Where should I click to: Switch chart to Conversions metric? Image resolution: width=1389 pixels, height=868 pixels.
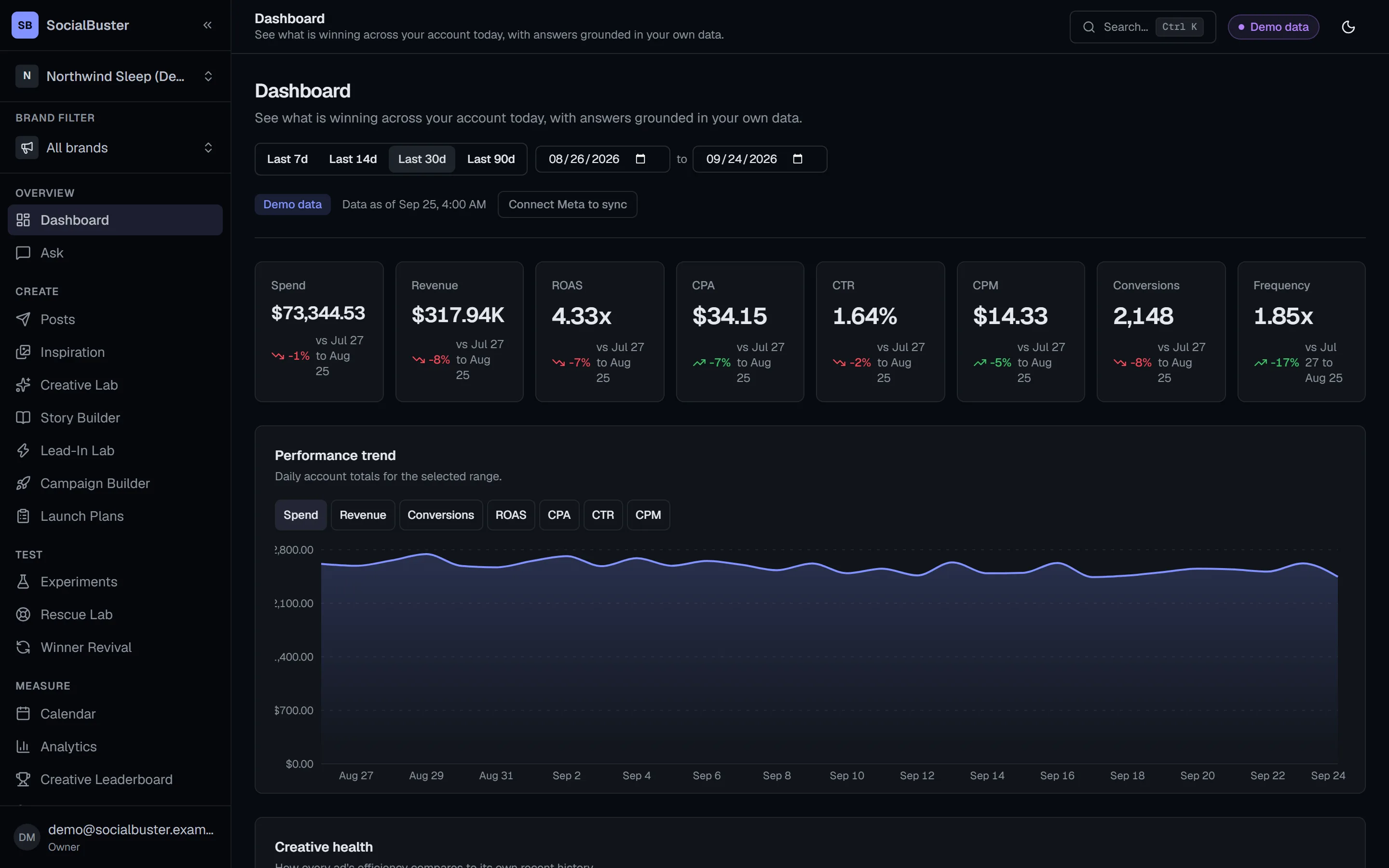(441, 515)
